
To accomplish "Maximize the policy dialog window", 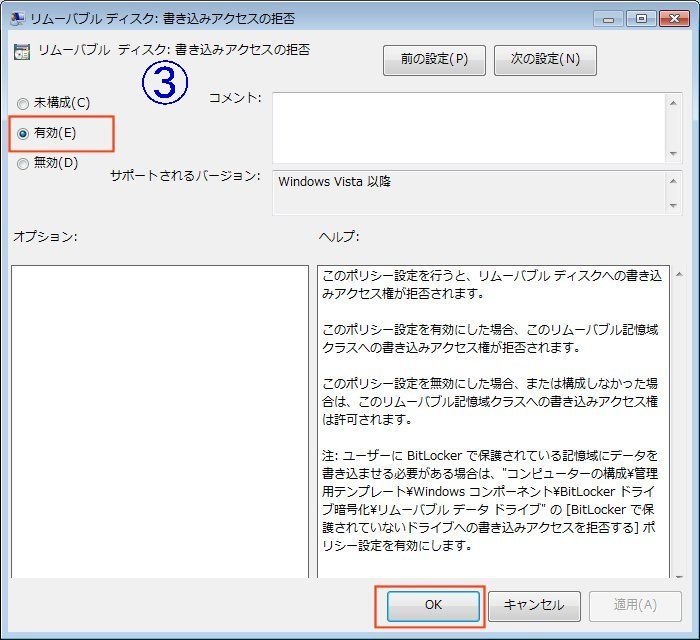I will pos(641,19).
